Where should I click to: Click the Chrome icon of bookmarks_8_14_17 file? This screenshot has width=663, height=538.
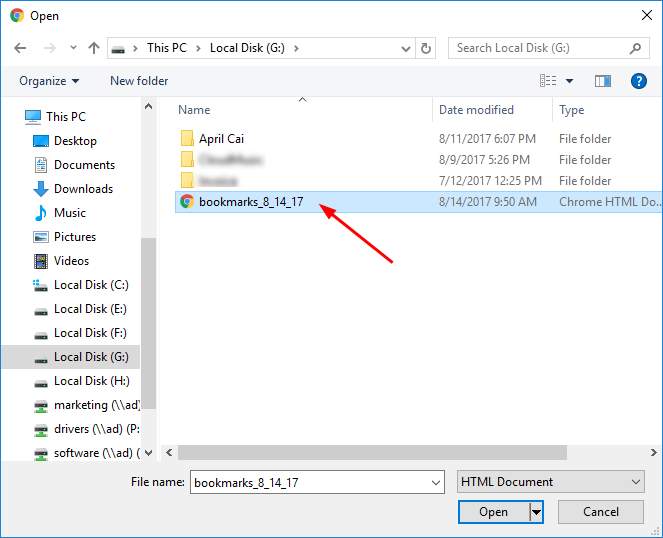186,202
